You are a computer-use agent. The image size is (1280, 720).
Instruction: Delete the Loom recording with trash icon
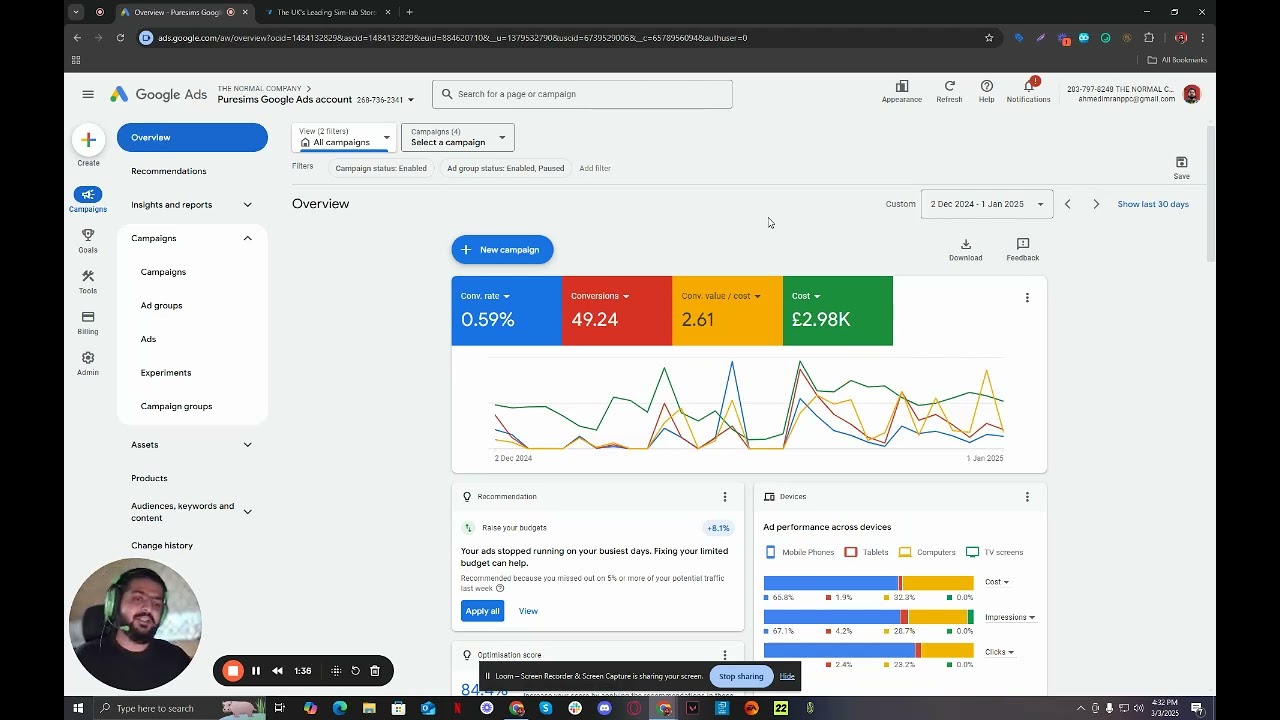tap(375, 671)
